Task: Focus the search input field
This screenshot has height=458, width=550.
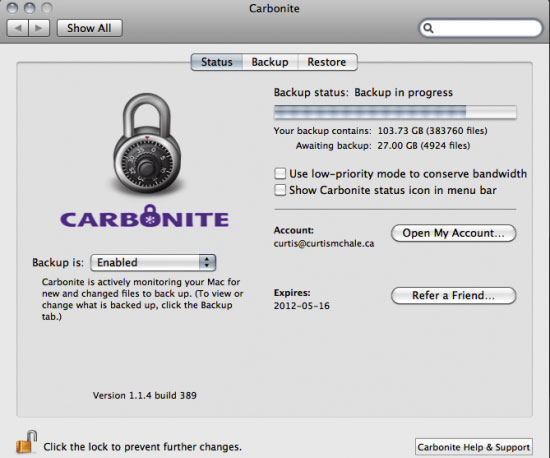Action: [481, 28]
